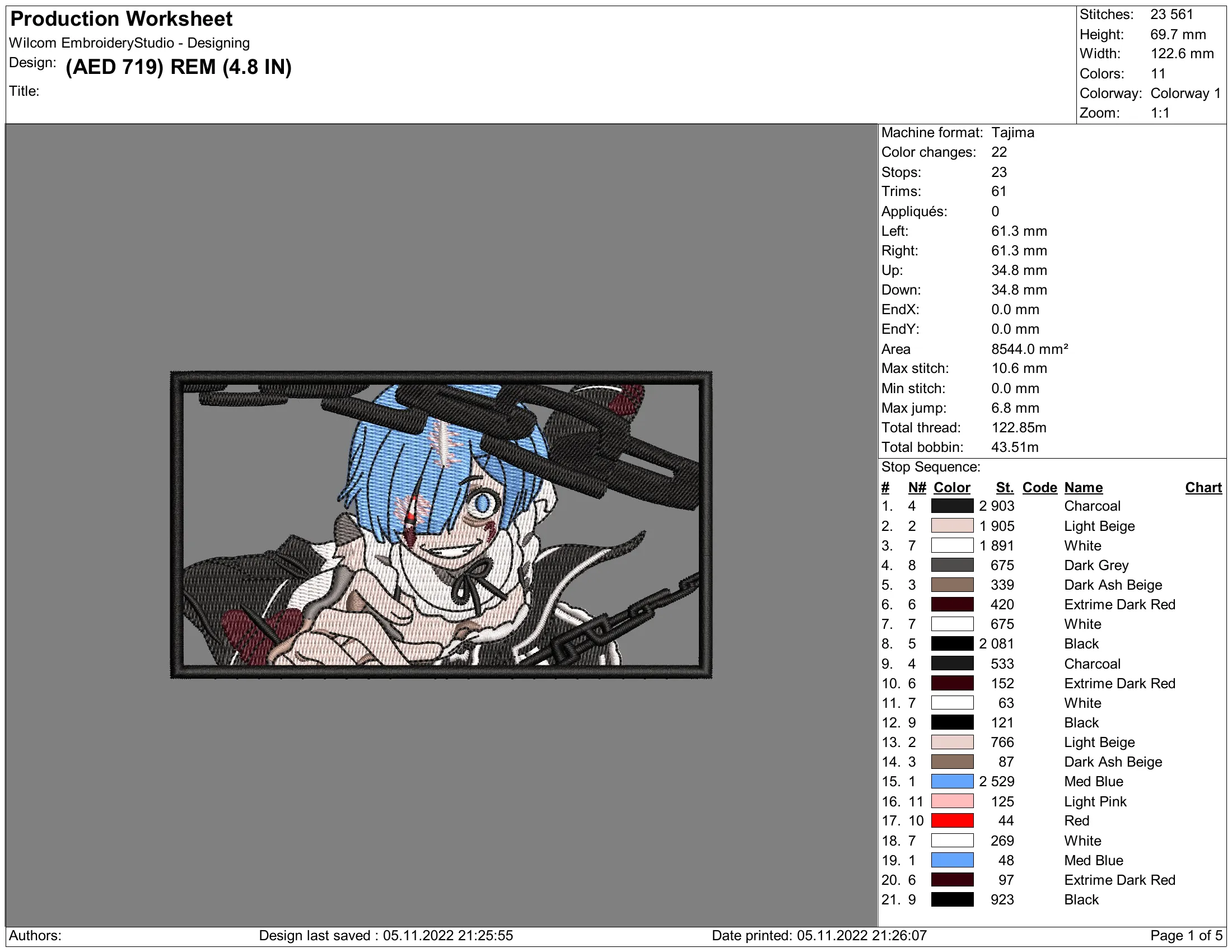Click the Colorway value 'Colorway 1'
1232x952 pixels.
[x=1186, y=93]
